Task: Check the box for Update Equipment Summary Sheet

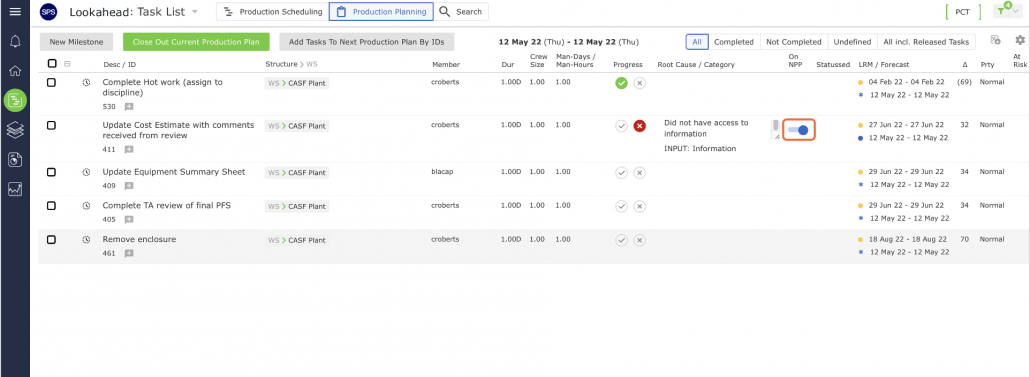Action: (x=52, y=172)
